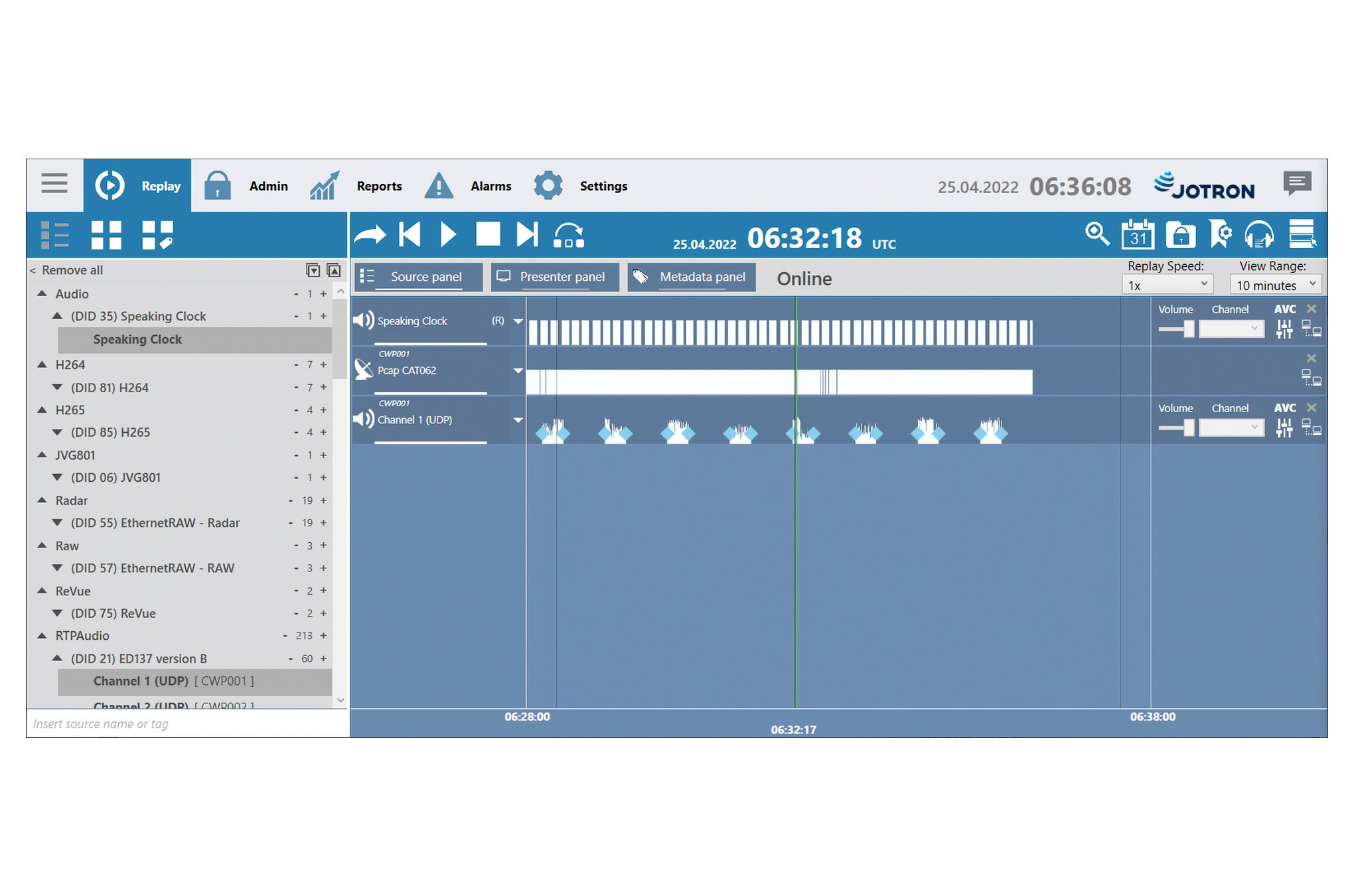1354x896 pixels.
Task: Open the messages icon in the top-right corner
Action: 1298,184
